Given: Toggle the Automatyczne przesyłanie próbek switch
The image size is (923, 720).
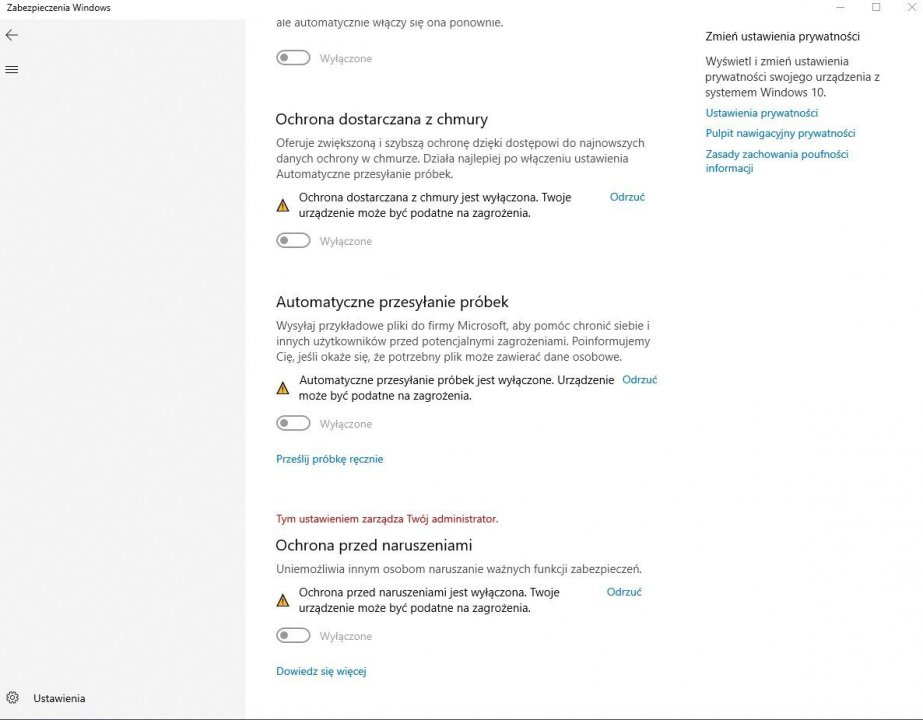Looking at the screenshot, I should tap(293, 423).
